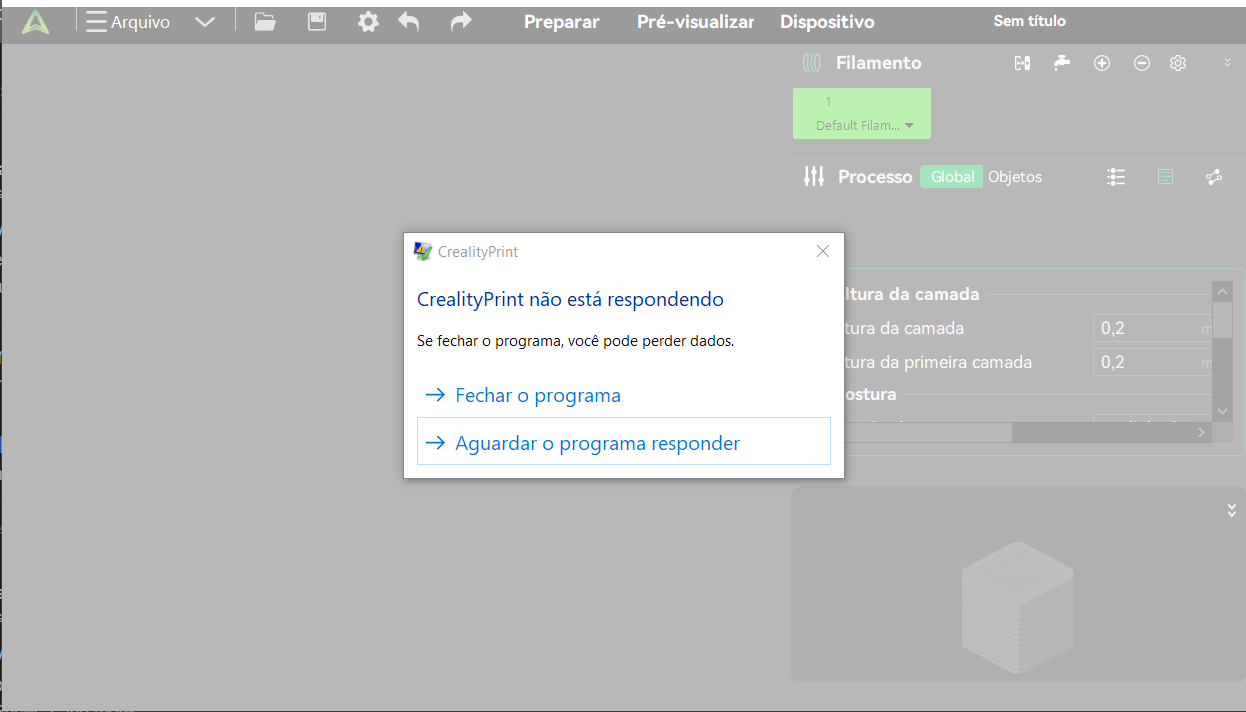Click the layer height value field
This screenshot has height=712, width=1246.
click(x=1152, y=328)
